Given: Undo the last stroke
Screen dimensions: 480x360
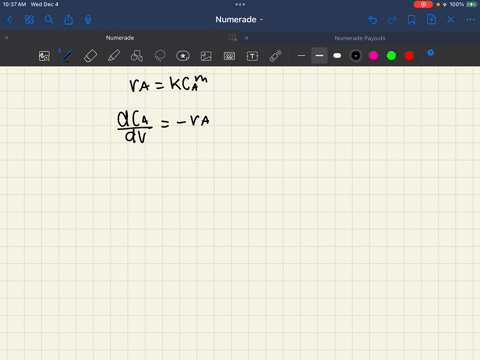Looking at the screenshot, I should (x=373, y=20).
